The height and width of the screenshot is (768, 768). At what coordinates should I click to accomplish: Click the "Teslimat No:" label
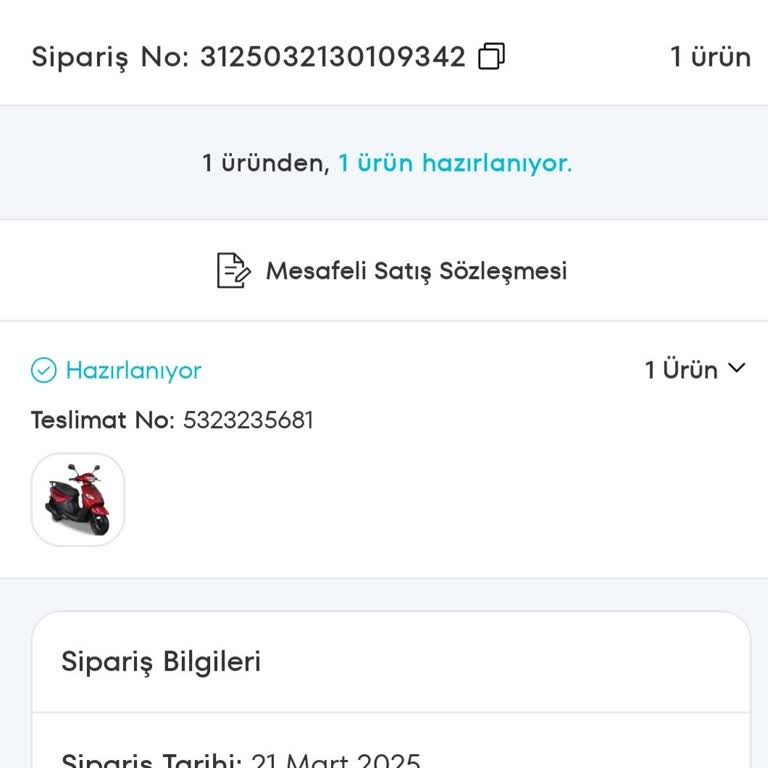click(103, 420)
